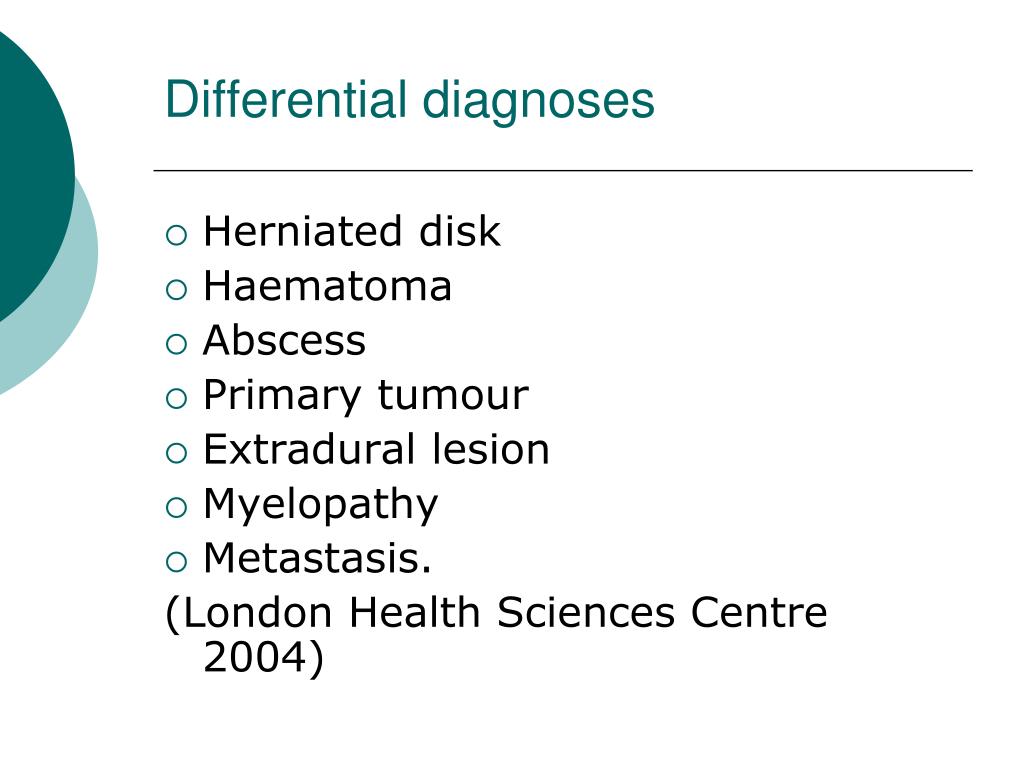Click the bullet circle beside Haematoma
Image resolution: width=1024 pixels, height=768 pixels.
[x=176, y=289]
